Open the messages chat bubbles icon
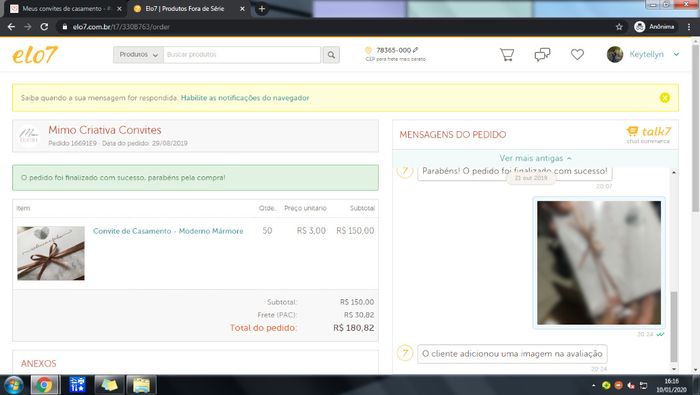The image size is (700, 395). coord(542,54)
